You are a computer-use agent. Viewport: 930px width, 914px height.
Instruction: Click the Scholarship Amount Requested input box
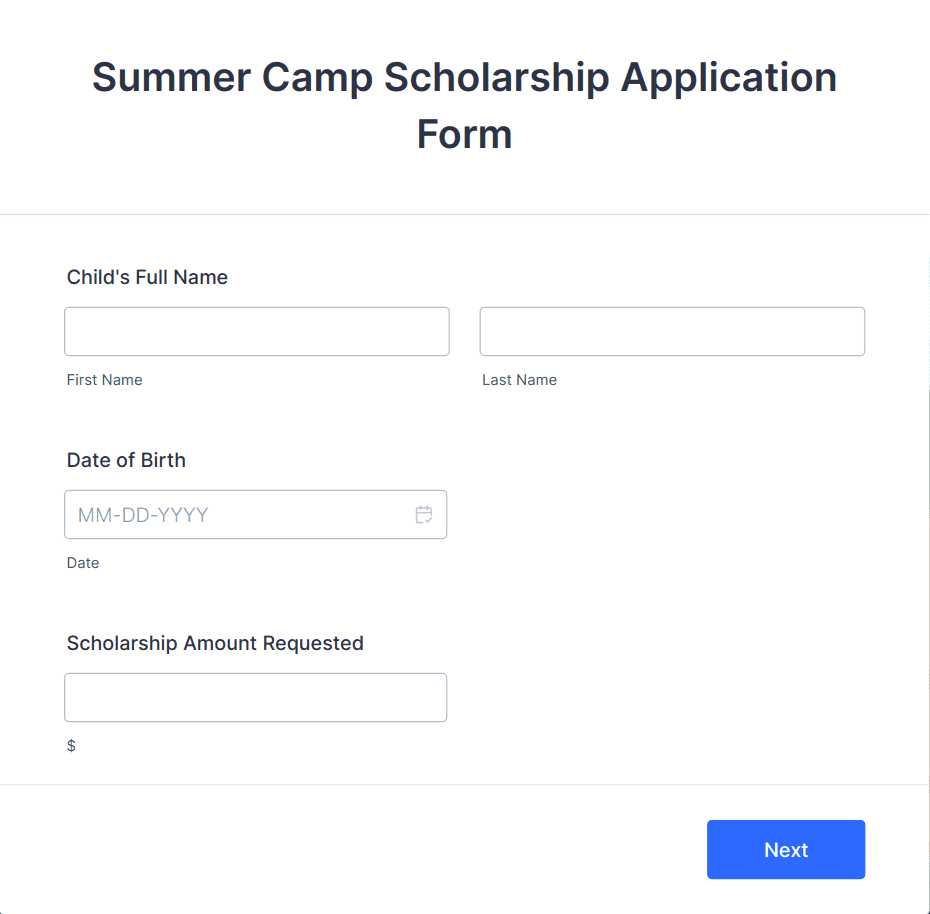pos(255,697)
